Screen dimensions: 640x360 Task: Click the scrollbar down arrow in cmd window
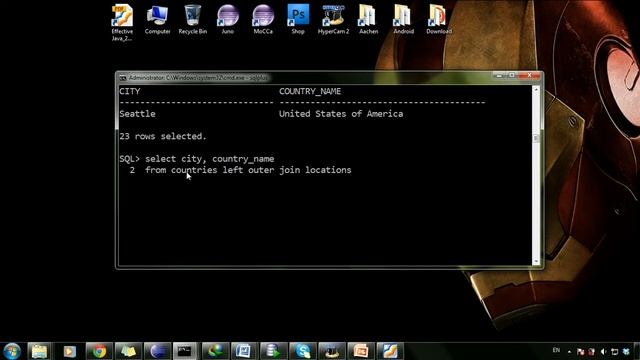536,261
